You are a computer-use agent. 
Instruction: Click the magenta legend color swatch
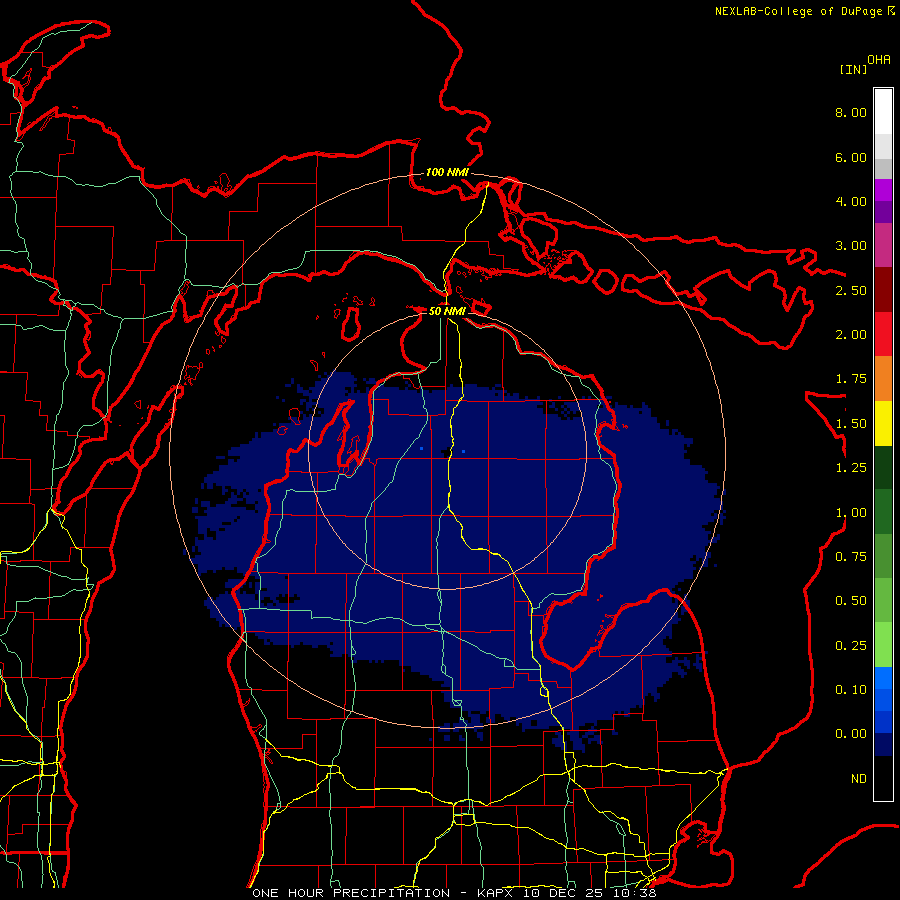[883, 190]
